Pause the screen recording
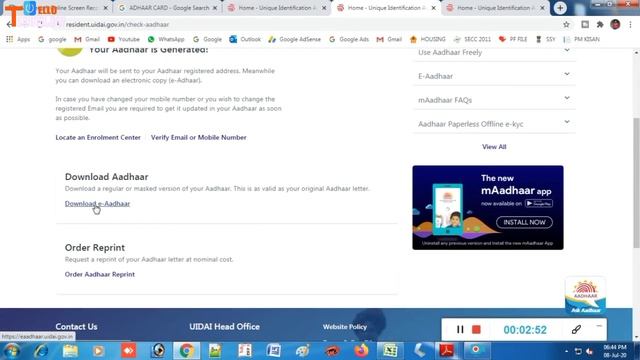 pyautogui.click(x=460, y=329)
